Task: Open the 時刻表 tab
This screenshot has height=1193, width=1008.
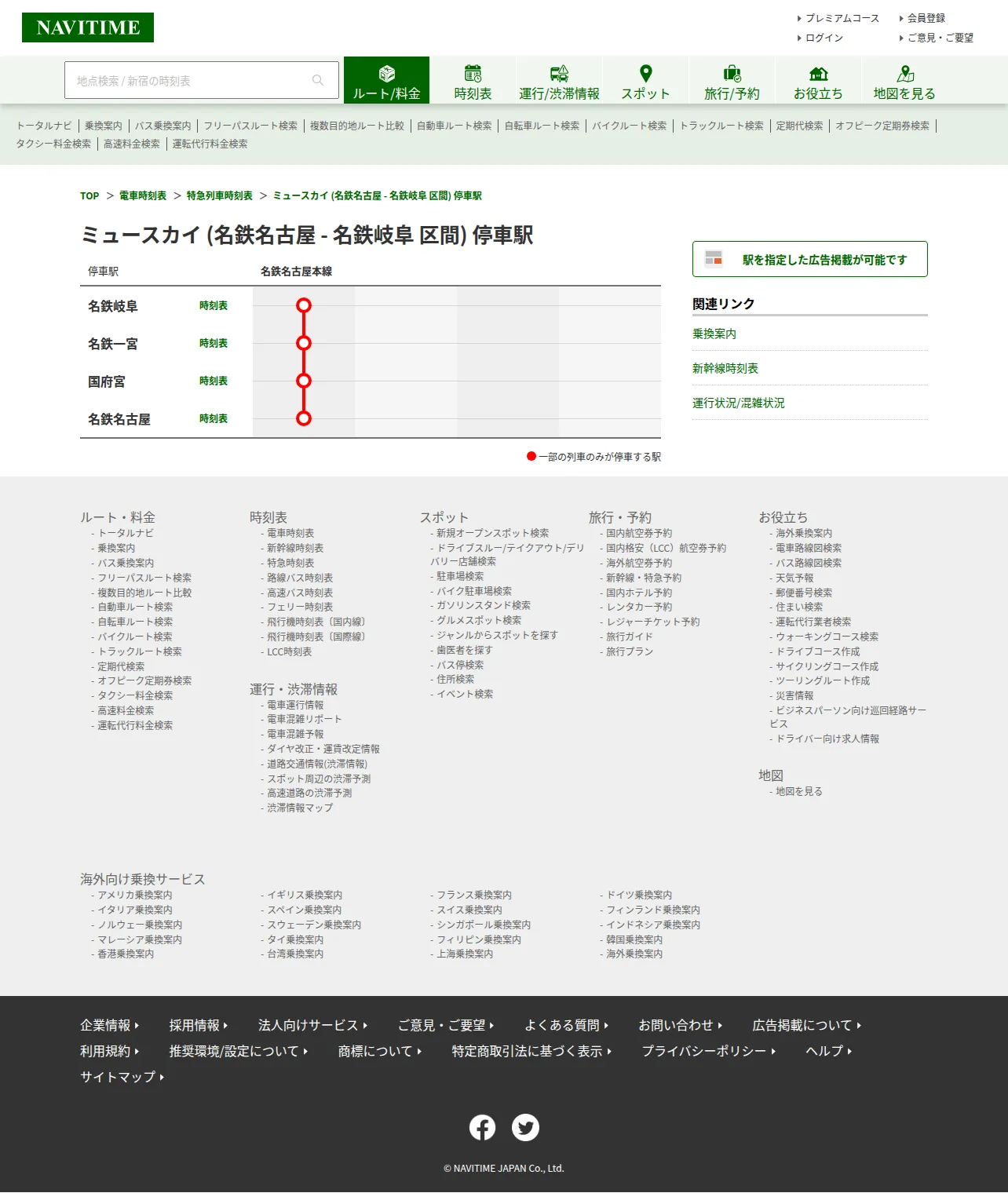Action: [473, 80]
